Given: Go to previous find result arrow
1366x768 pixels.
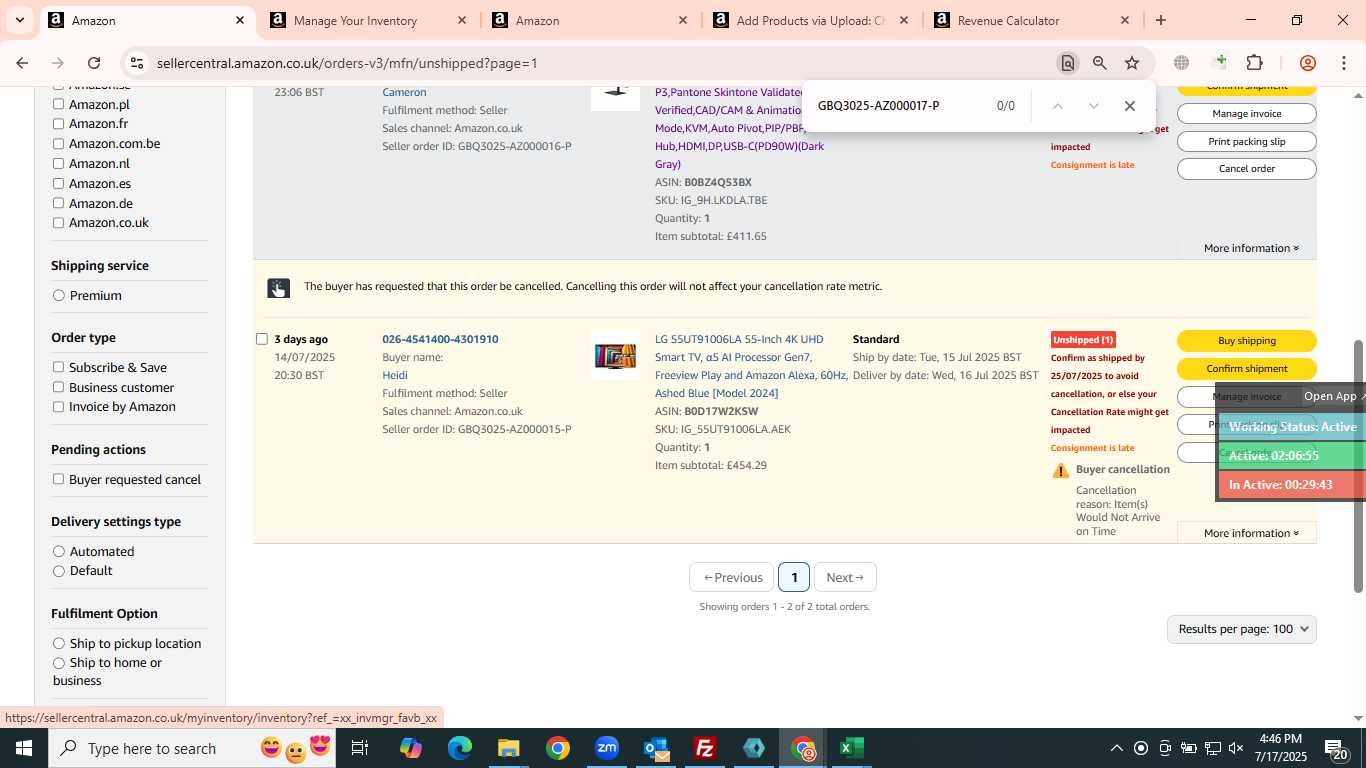Looking at the screenshot, I should 1057,106.
